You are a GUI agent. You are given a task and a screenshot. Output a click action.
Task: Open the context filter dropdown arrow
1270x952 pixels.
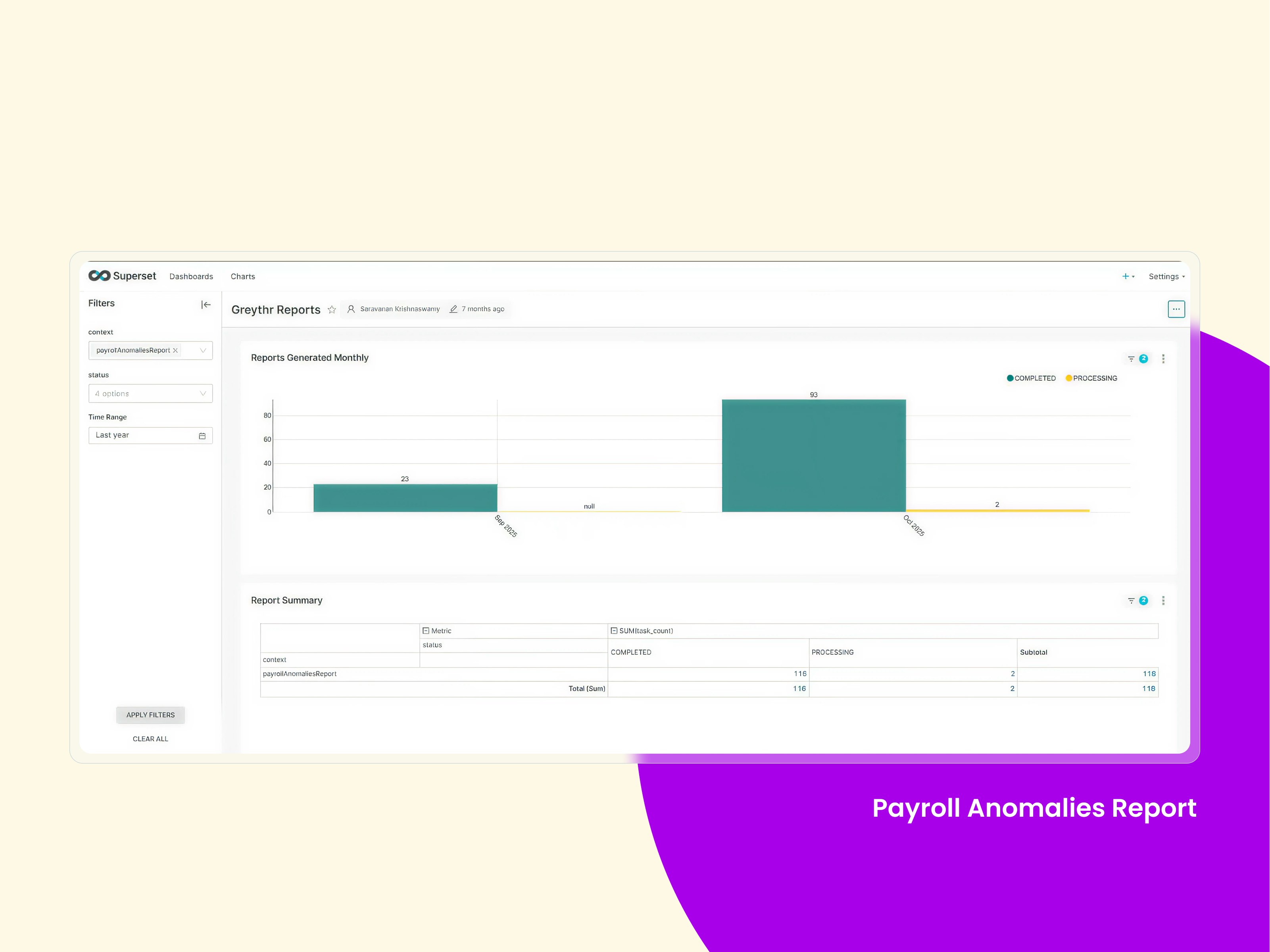(x=203, y=350)
